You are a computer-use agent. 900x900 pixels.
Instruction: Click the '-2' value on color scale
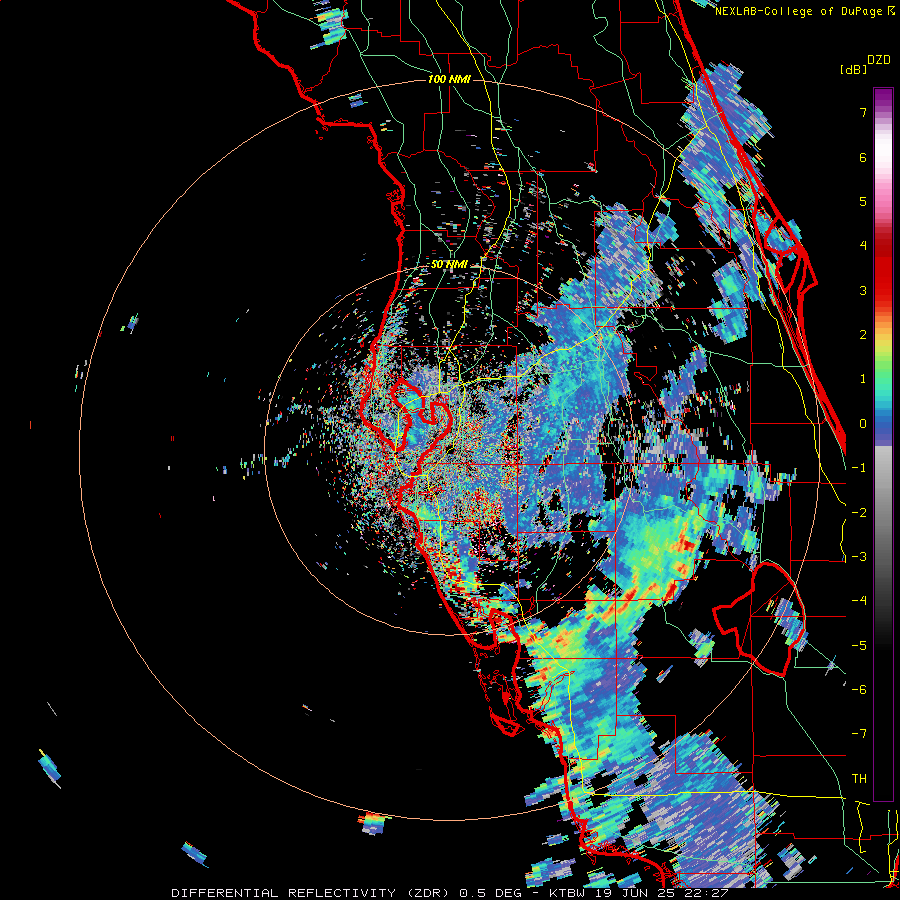[859, 512]
